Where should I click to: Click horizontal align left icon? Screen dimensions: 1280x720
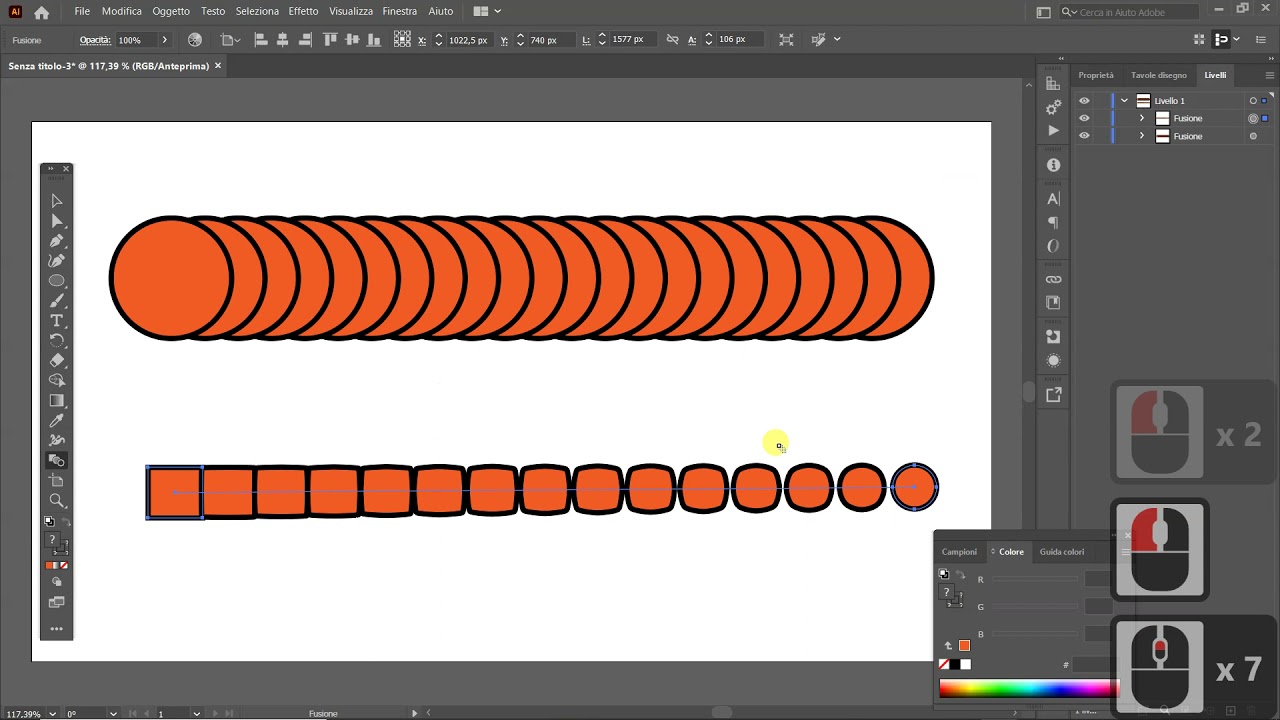[x=261, y=40]
